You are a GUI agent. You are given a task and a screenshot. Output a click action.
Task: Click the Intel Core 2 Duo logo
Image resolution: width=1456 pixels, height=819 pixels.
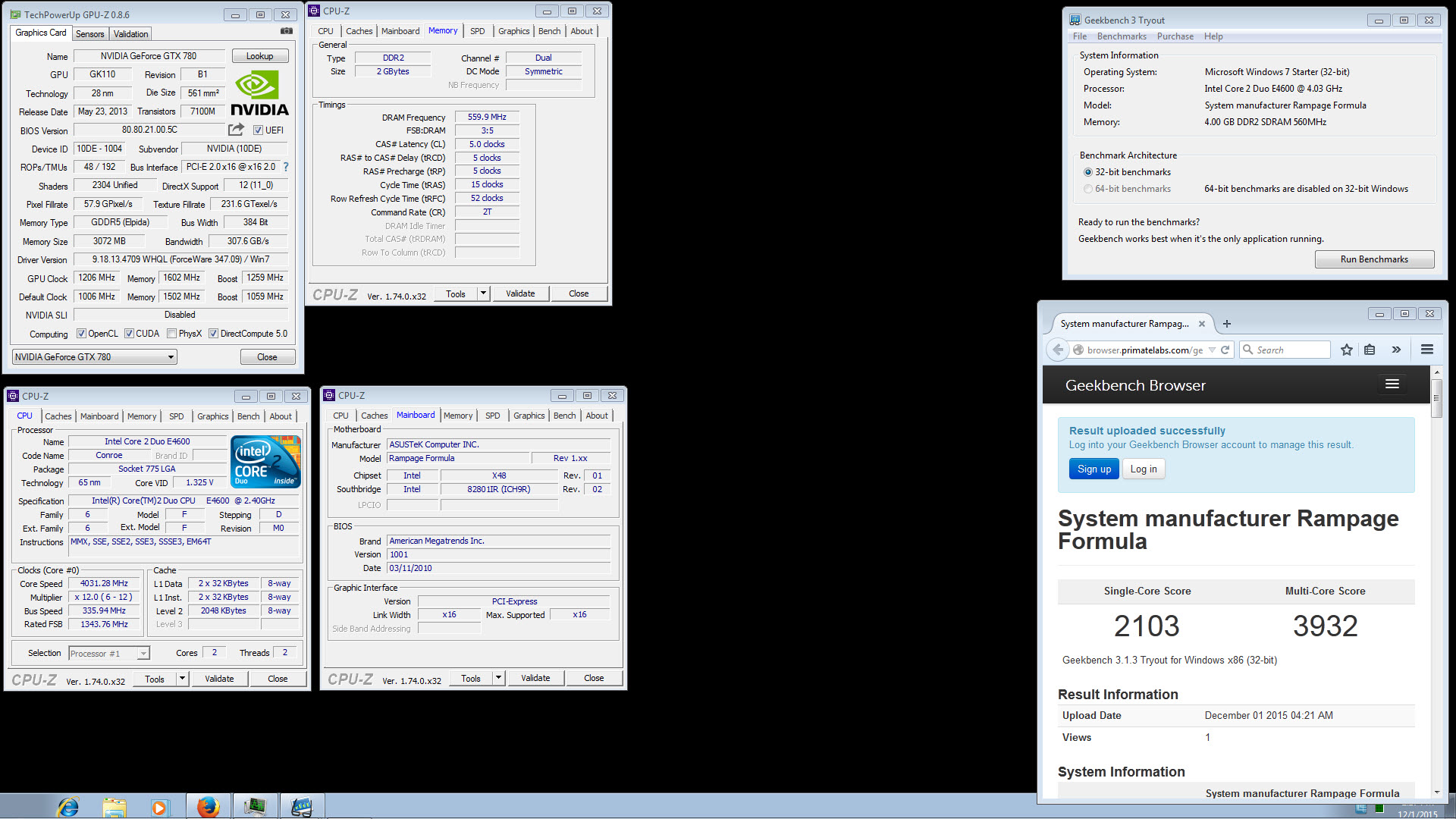[265, 461]
